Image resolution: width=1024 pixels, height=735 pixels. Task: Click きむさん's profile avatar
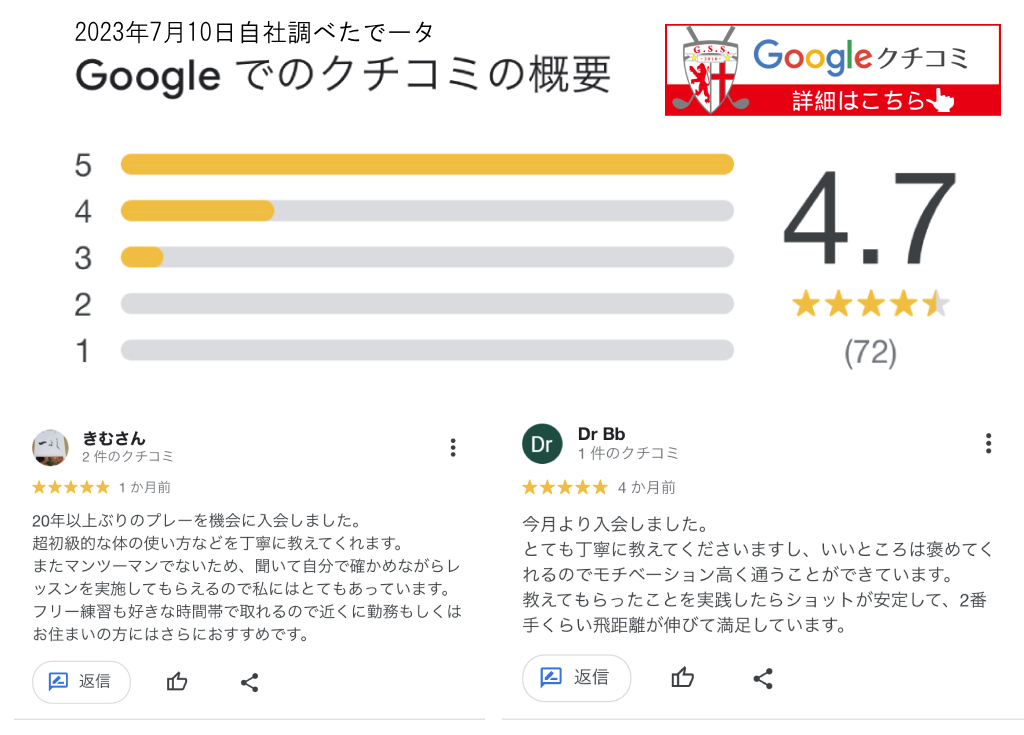50,447
